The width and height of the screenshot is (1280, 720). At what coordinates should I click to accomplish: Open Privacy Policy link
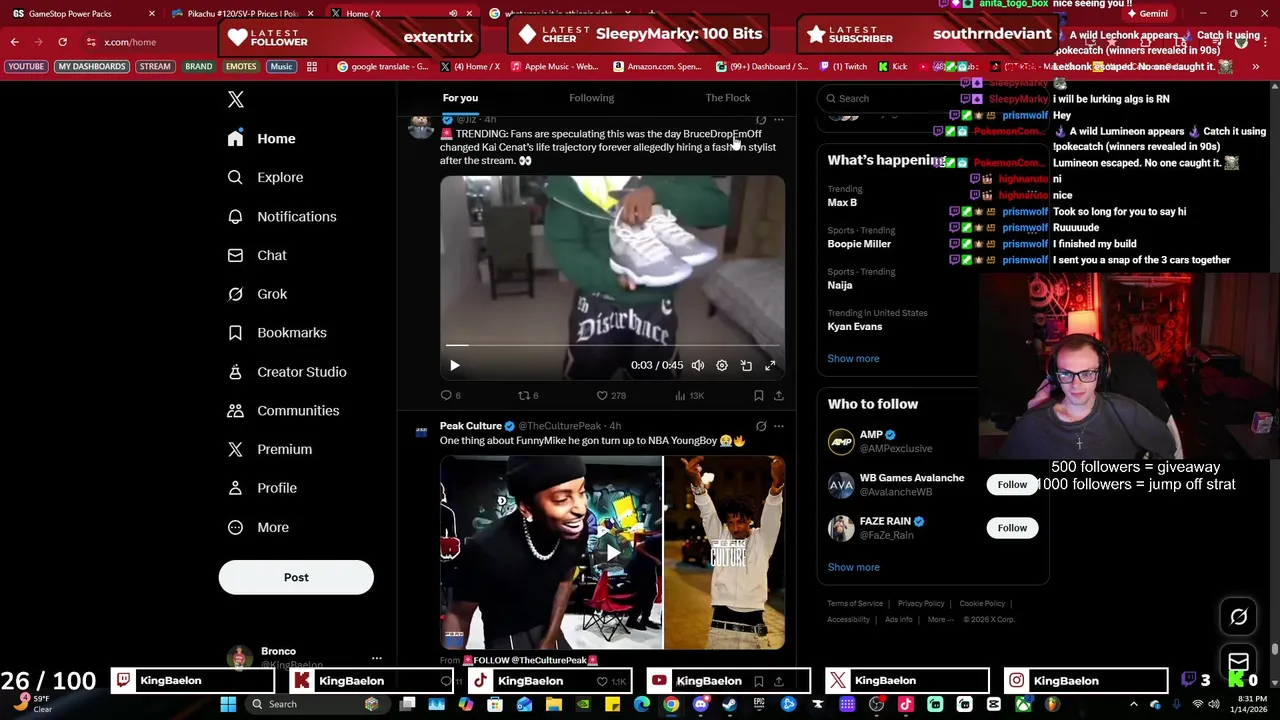tap(921, 604)
